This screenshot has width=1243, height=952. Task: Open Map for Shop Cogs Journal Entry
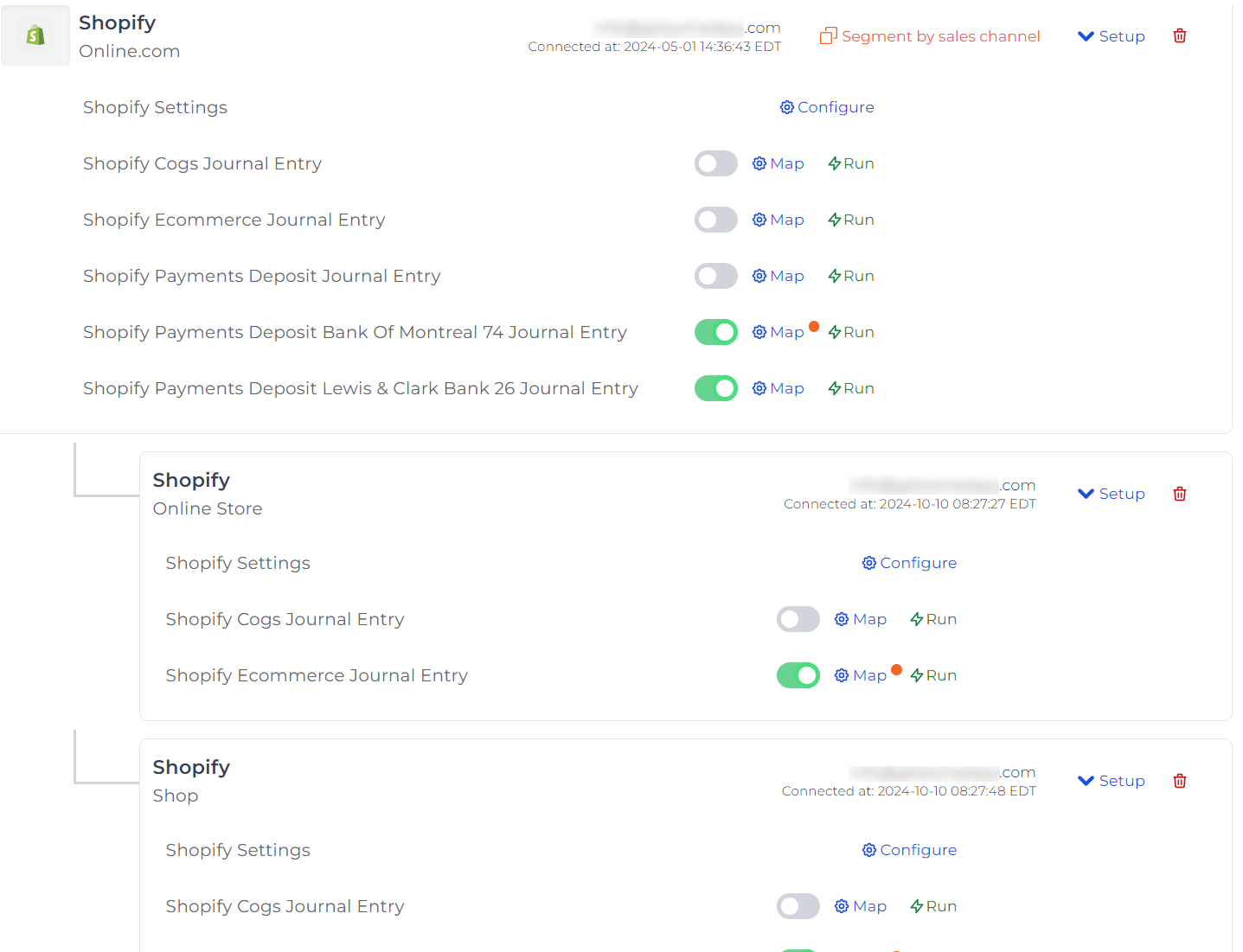tap(861, 906)
